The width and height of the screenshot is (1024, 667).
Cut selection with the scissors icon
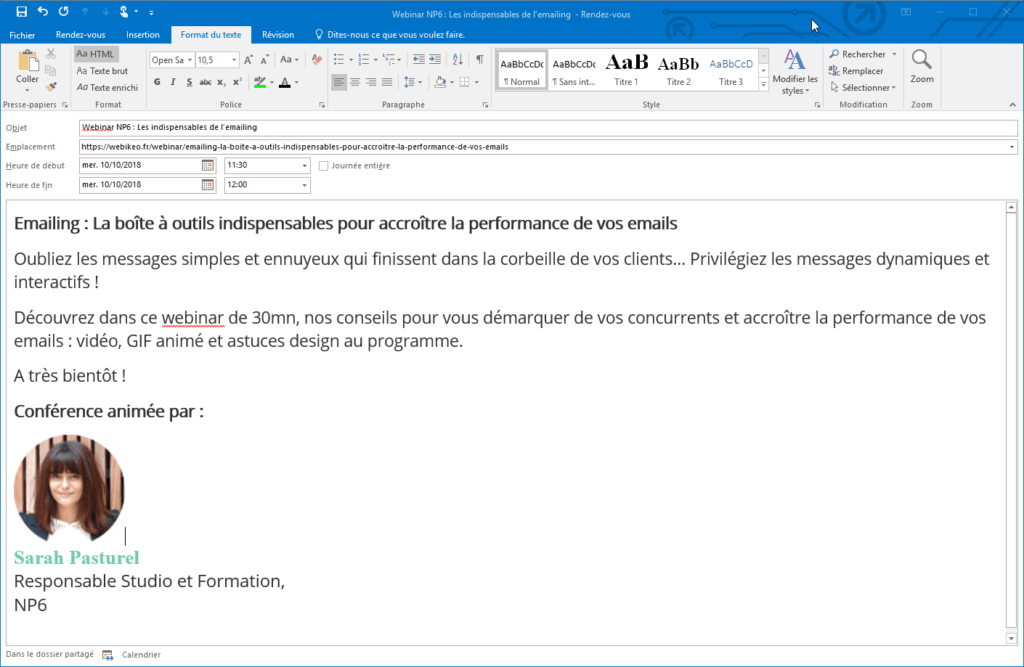pyautogui.click(x=51, y=54)
